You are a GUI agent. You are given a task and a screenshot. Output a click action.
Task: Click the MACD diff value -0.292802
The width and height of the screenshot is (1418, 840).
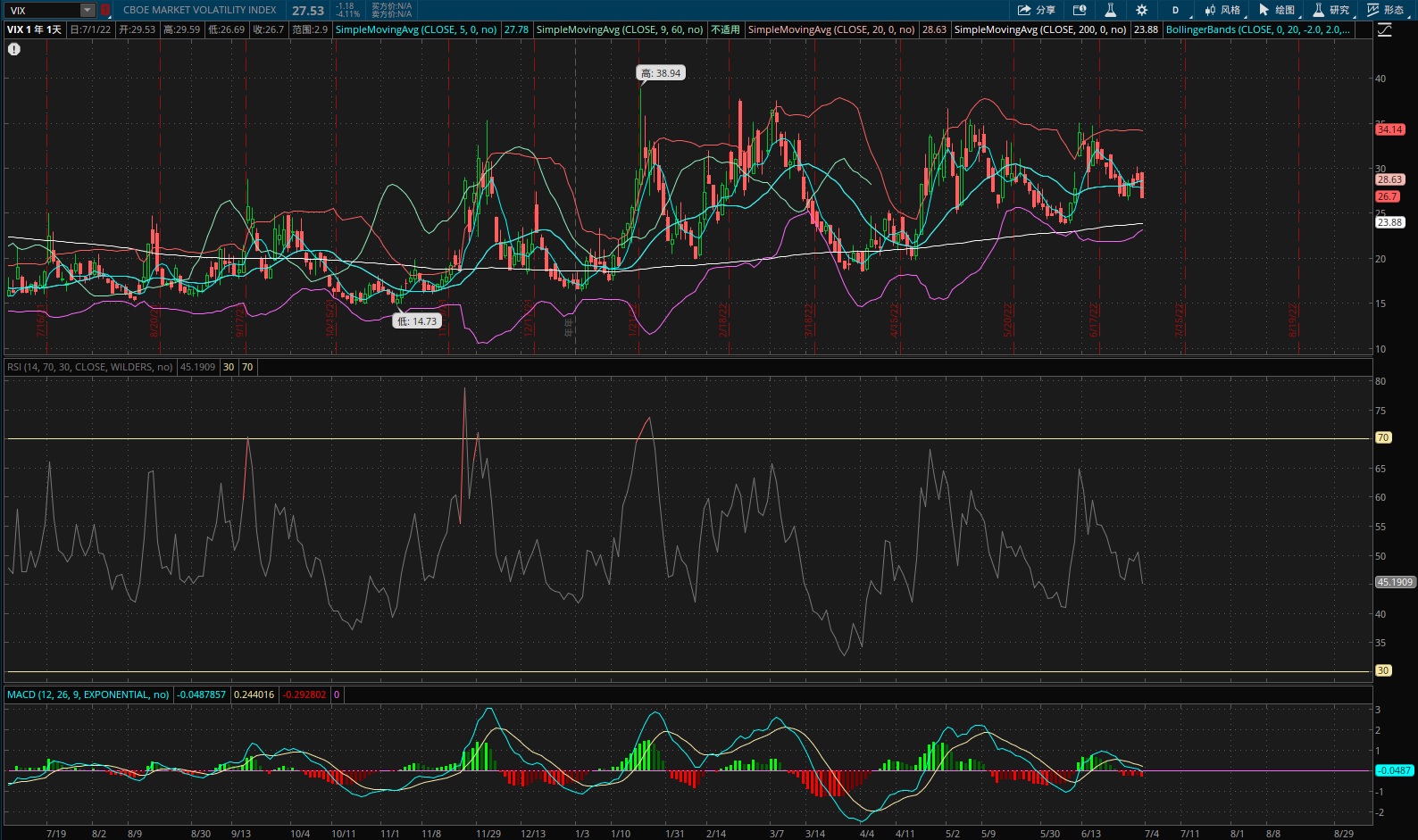[x=305, y=694]
